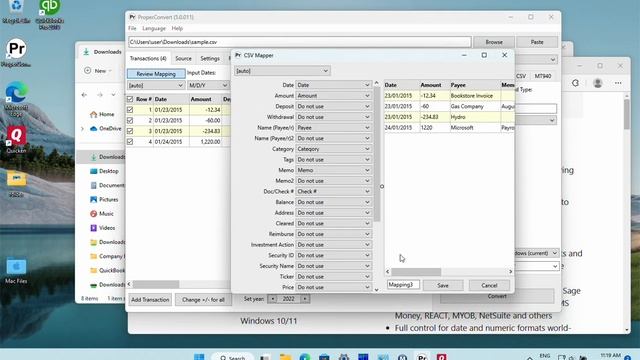640x360 pixels.
Task: Open Edge browser from the taskbar
Action: point(304,357)
